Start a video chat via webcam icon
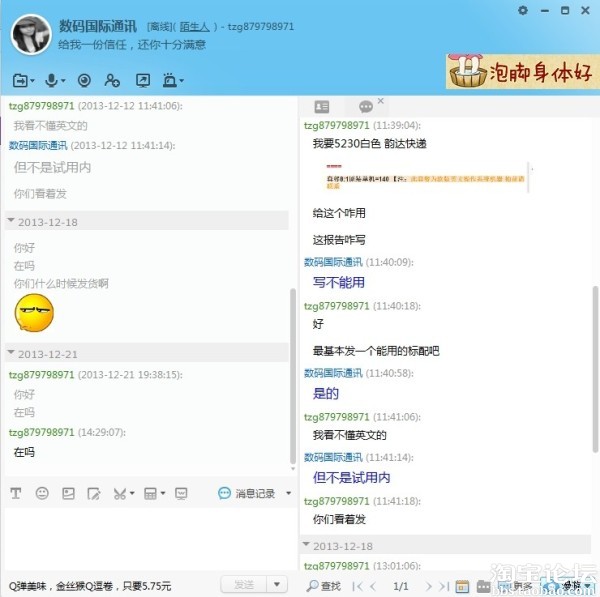Screen dimensions: 600x597 click(84, 81)
